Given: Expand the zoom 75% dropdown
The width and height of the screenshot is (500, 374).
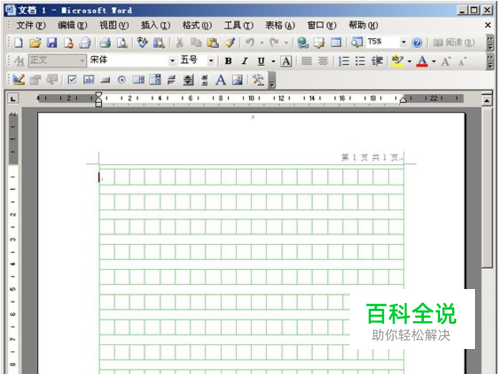Looking at the screenshot, I should tap(403, 42).
